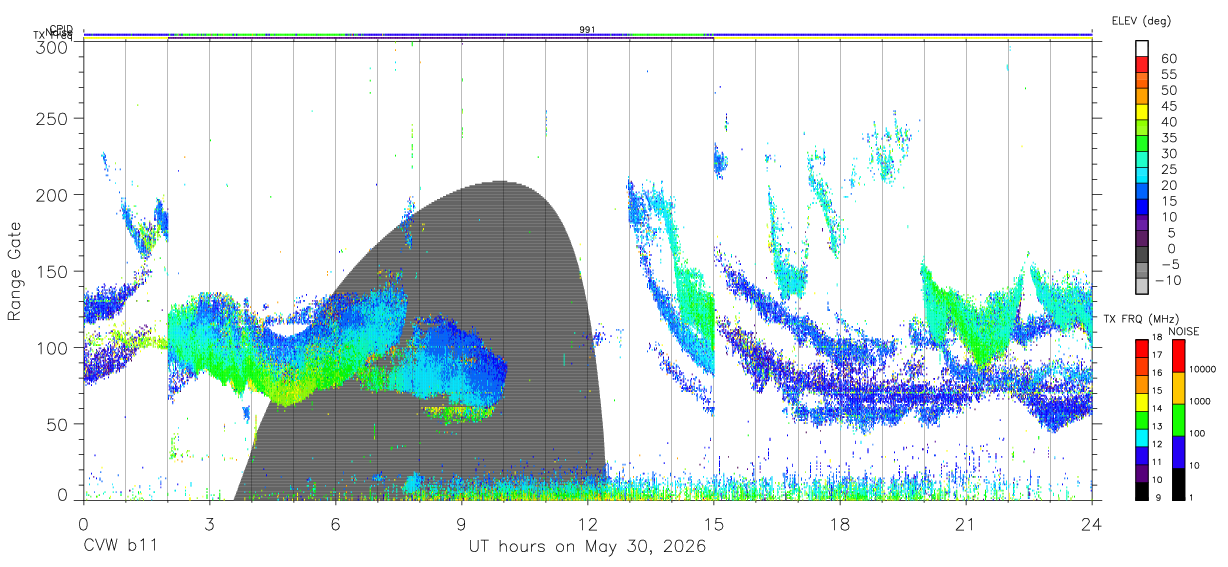Click the TX FRQ colorbar segment between 17 and 18
This screenshot has height=567, width=1228.
pyautogui.click(x=1142, y=347)
